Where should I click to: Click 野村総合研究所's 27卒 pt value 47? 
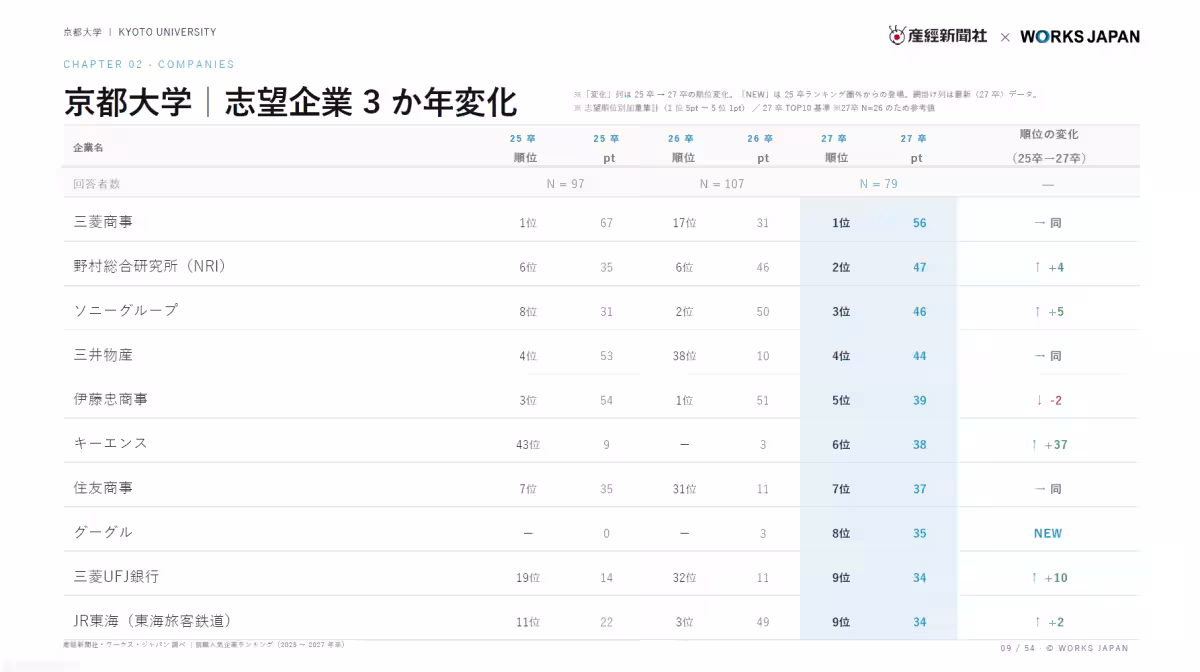point(920,267)
